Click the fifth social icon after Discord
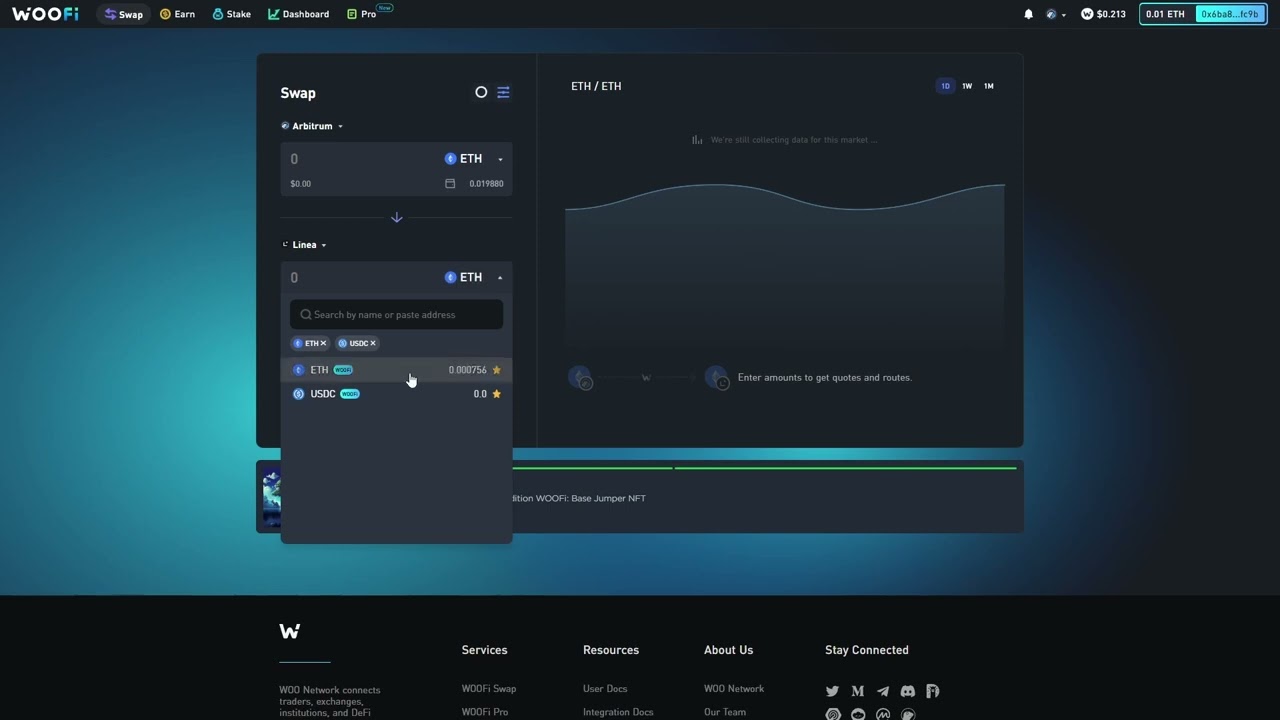The image size is (1280, 720). click(932, 691)
